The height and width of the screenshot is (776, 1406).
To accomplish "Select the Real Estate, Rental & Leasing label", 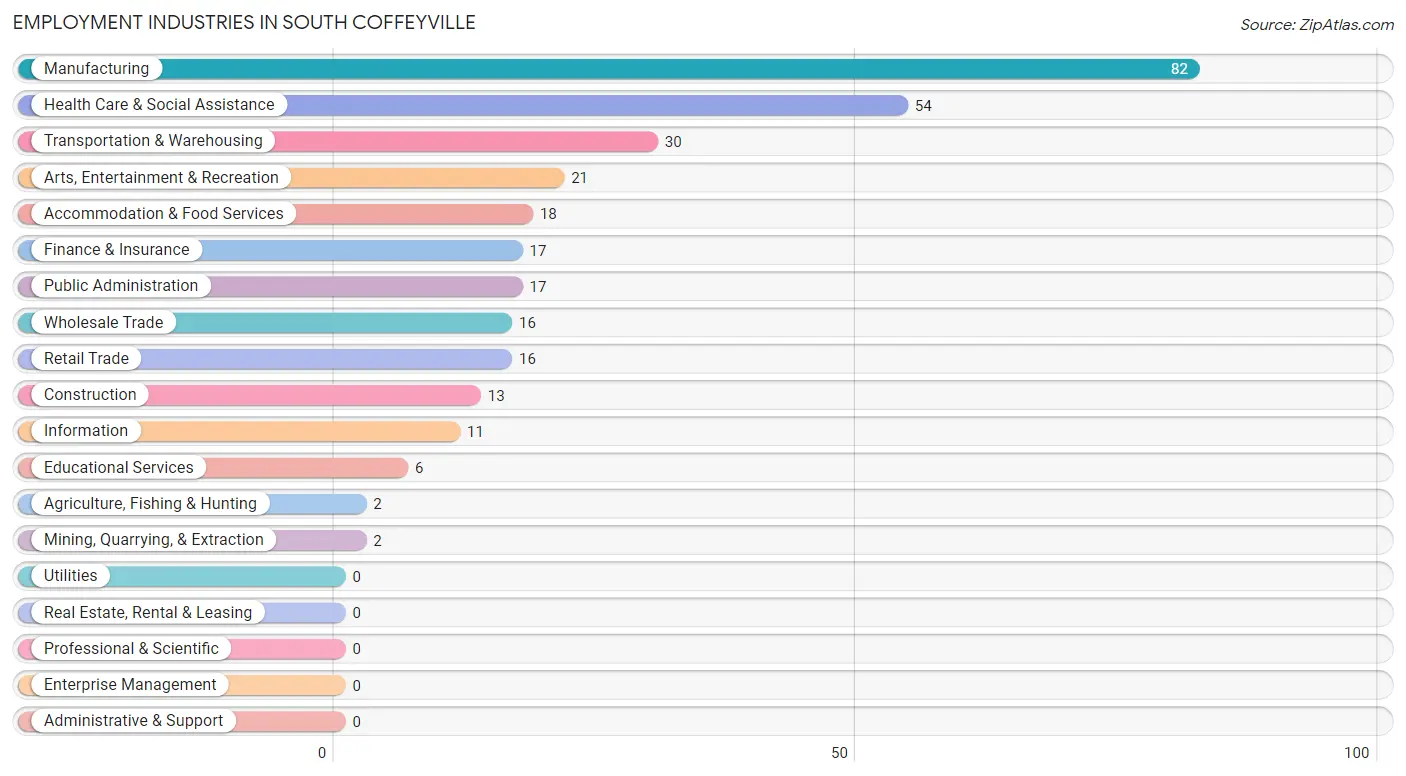I will coord(148,613).
